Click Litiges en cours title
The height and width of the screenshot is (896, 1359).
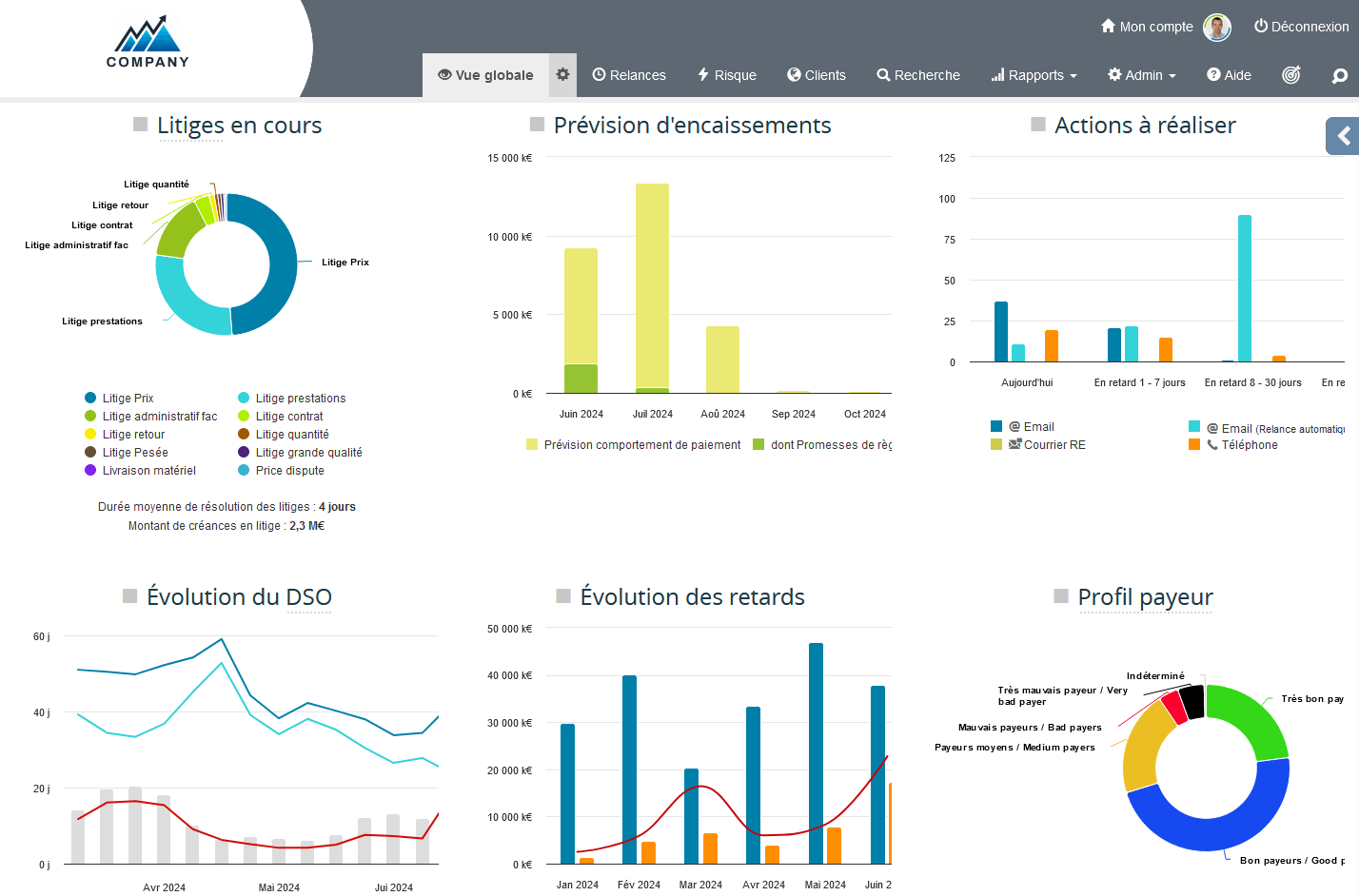pyautogui.click(x=239, y=126)
